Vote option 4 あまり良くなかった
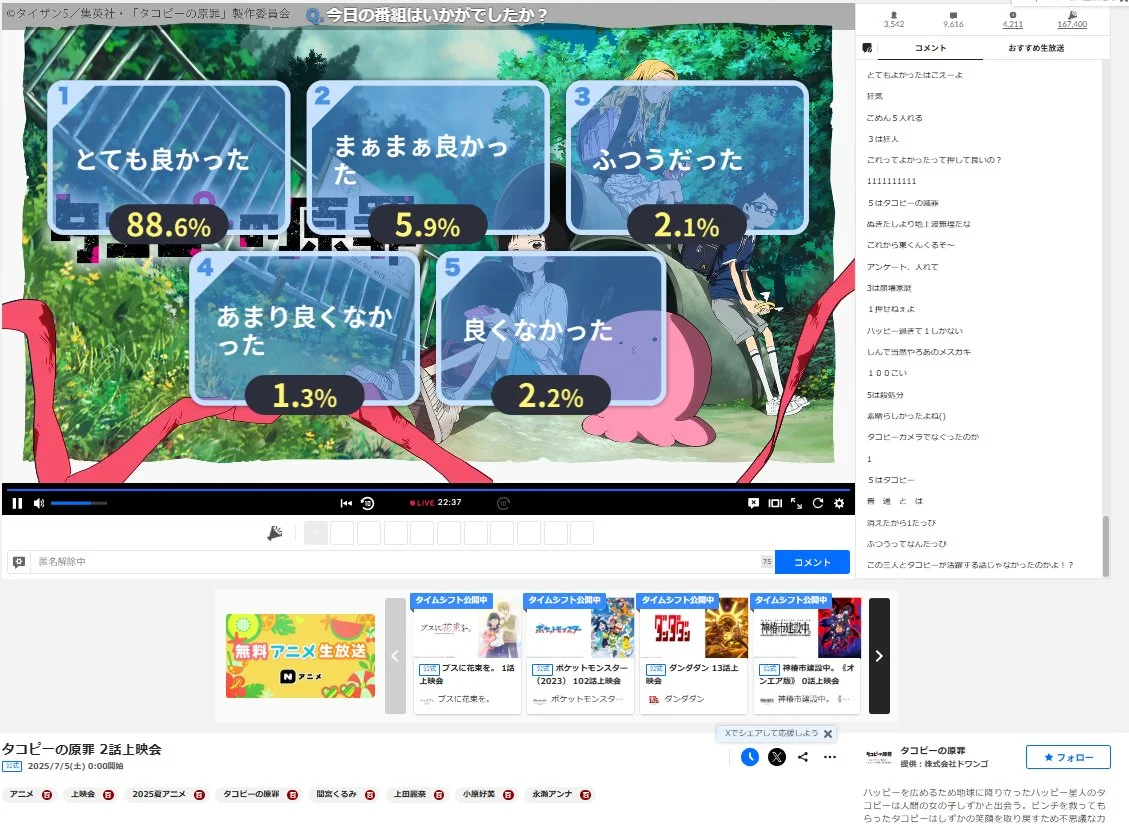1129x824 pixels. click(x=305, y=328)
